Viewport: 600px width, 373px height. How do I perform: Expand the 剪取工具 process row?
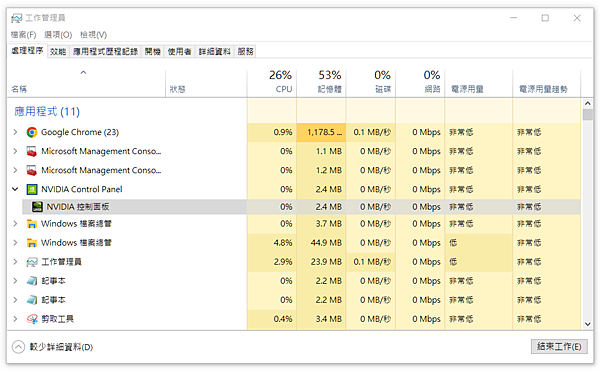pyautogui.click(x=15, y=319)
